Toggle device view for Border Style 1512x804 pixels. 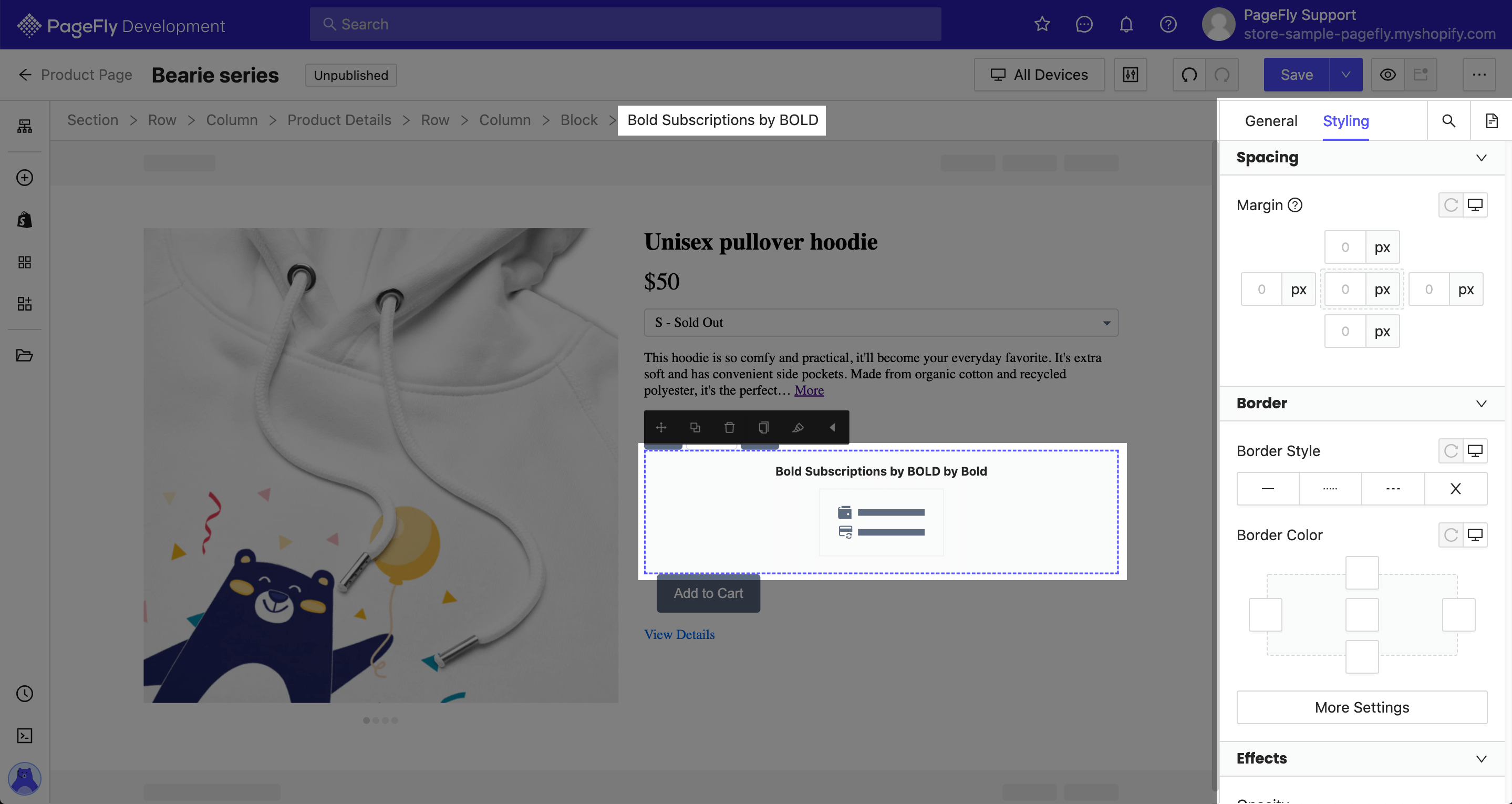coord(1475,451)
